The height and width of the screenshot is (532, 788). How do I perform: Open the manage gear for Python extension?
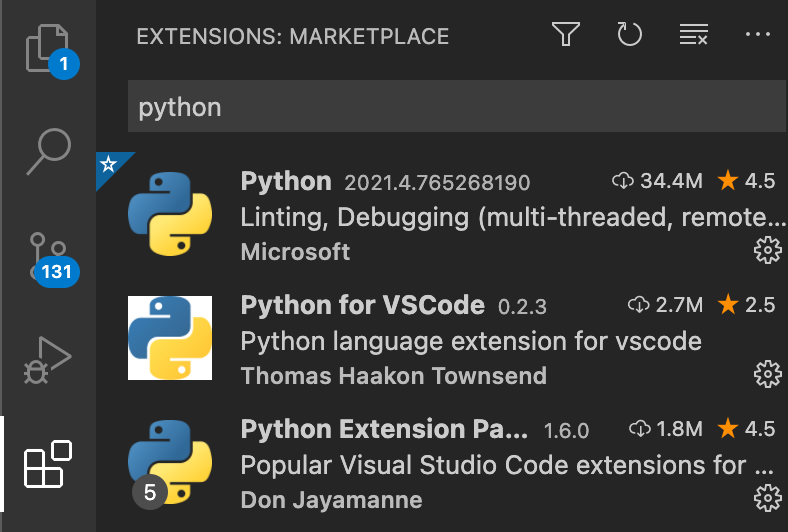coord(766,250)
